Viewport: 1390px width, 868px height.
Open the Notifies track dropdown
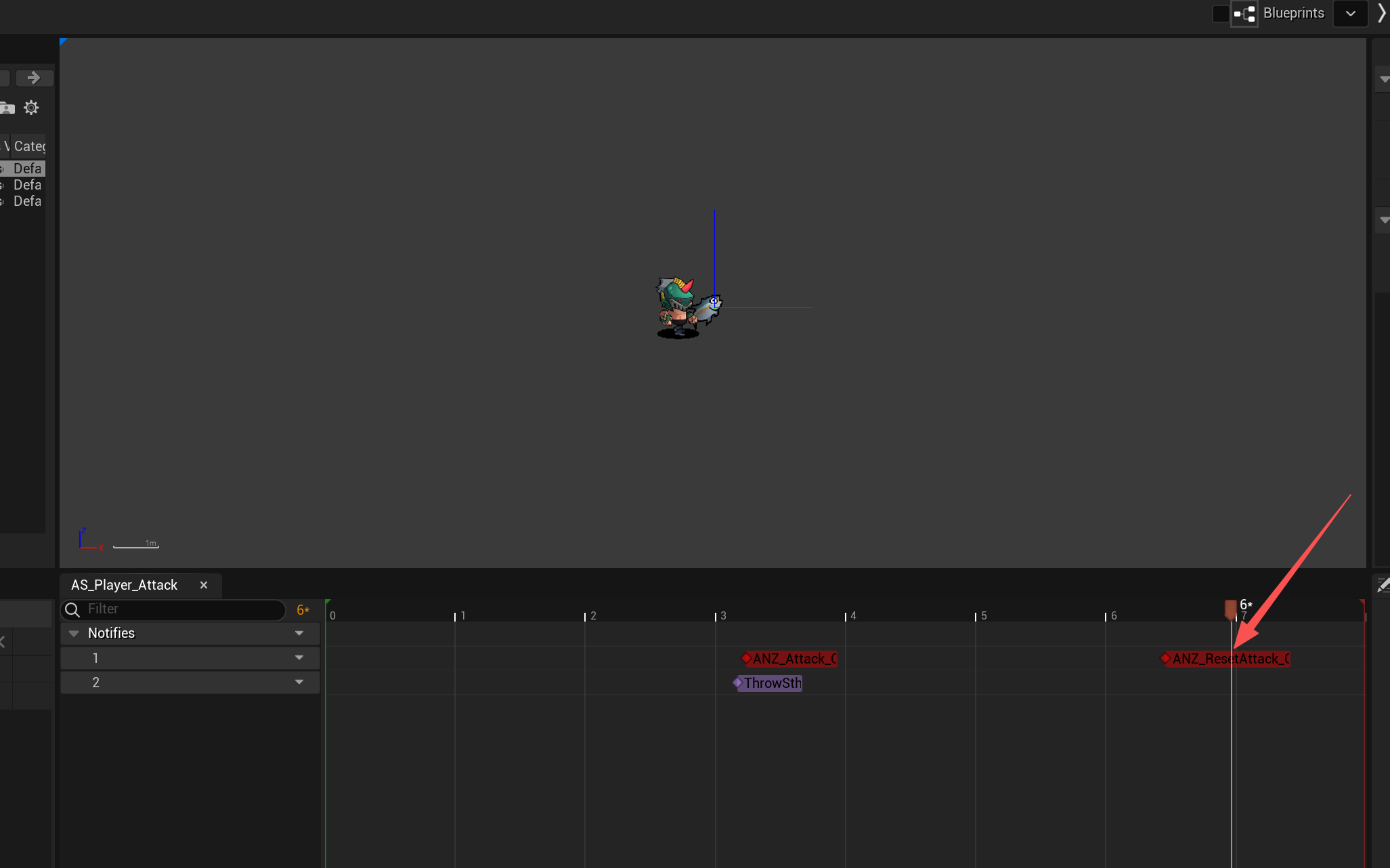coord(299,633)
